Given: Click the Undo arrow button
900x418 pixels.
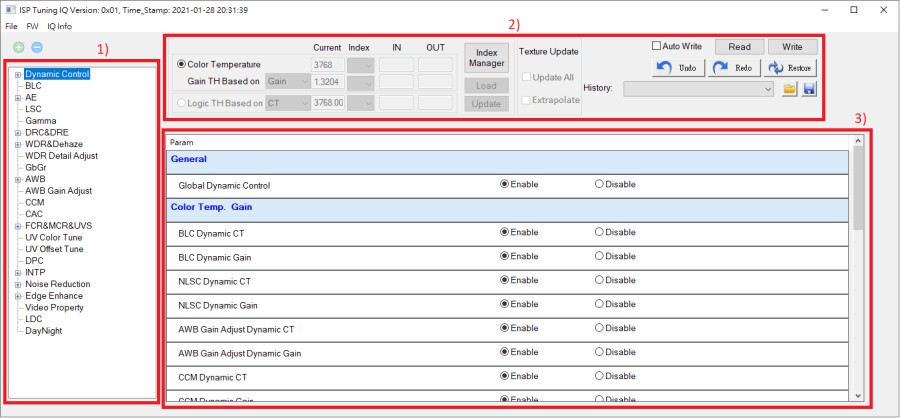Looking at the screenshot, I should point(677,68).
